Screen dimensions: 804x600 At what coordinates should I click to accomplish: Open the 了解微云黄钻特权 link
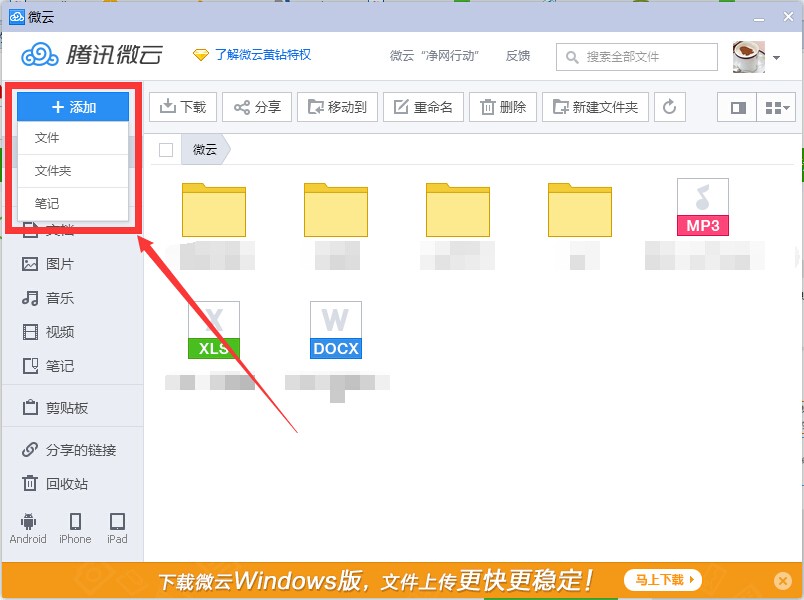point(252,54)
